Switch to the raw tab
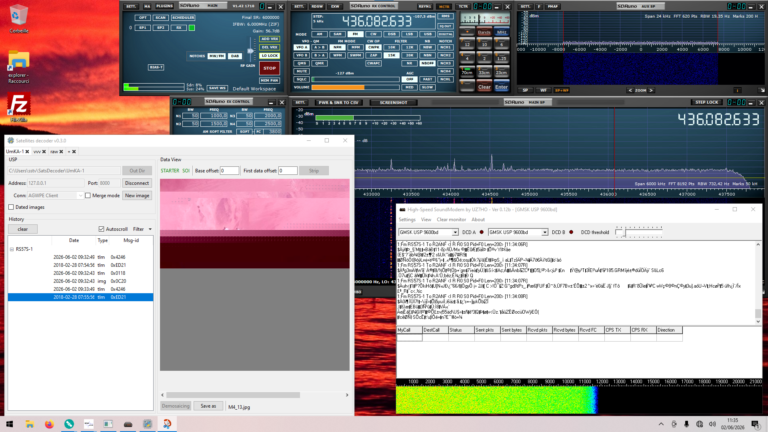768x432 pixels. pyautogui.click(x=54, y=152)
